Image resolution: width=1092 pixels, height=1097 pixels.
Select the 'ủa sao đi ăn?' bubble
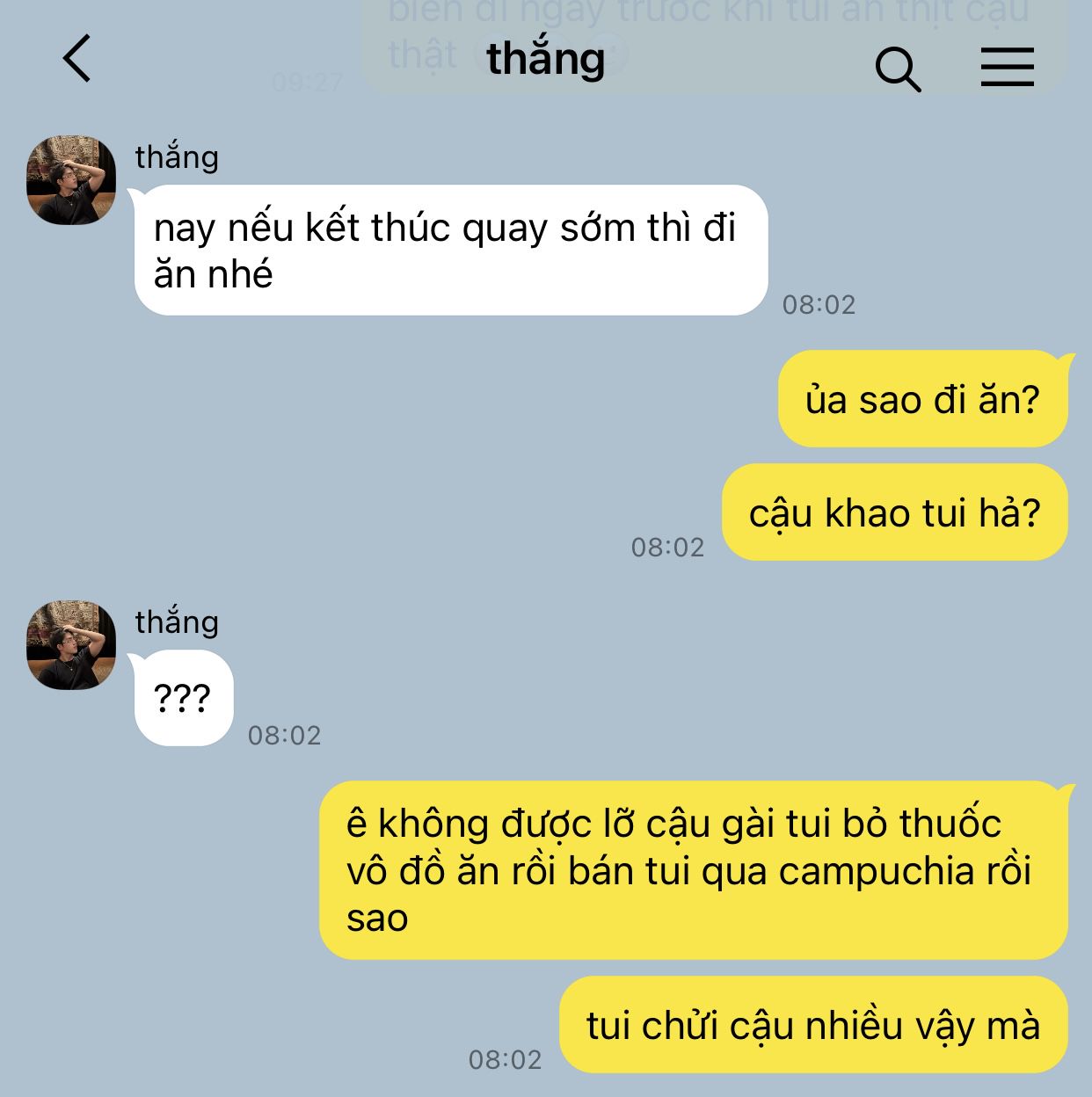click(922, 399)
